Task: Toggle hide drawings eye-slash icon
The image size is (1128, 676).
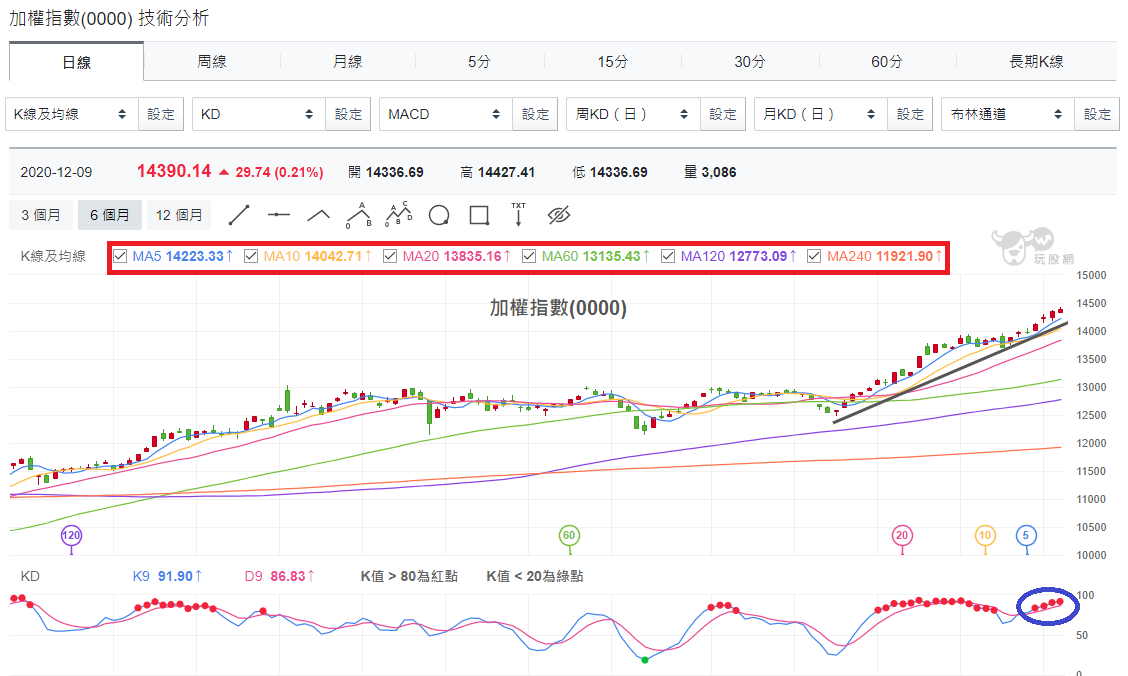Action: click(559, 215)
